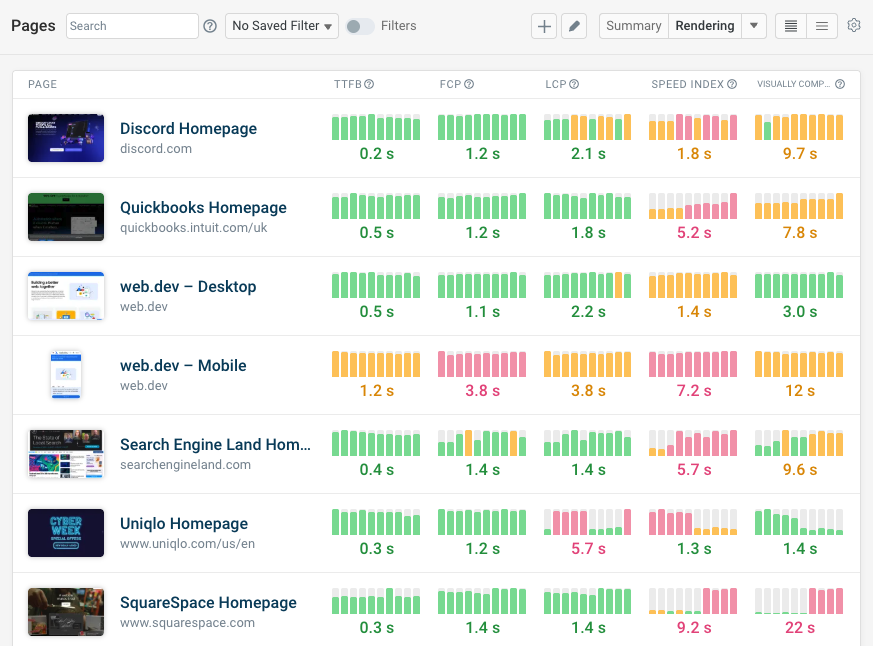The width and height of the screenshot is (873, 646).
Task: Click the web.dev Desktop page thumbnail
Action: point(65,296)
